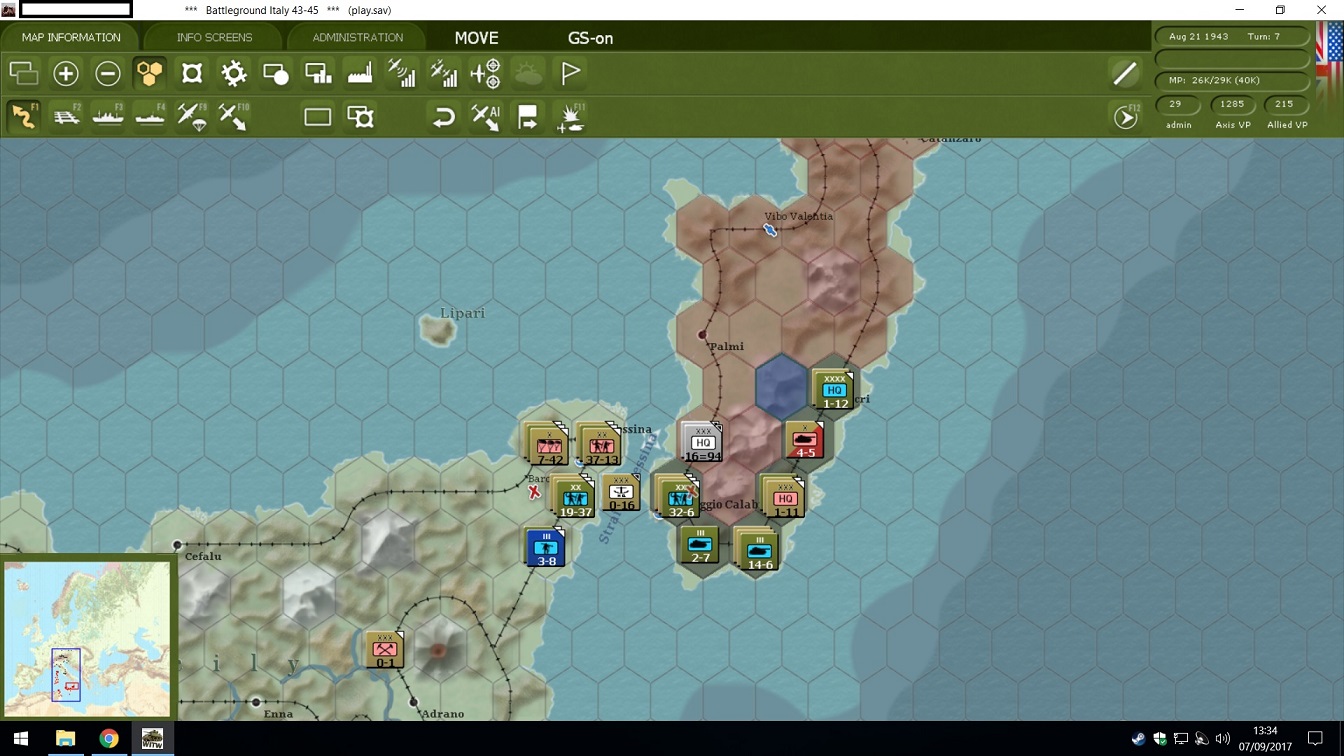The width and height of the screenshot is (1344, 756).
Task: Select the grey HQ unit 16=94
Action: click(701, 442)
